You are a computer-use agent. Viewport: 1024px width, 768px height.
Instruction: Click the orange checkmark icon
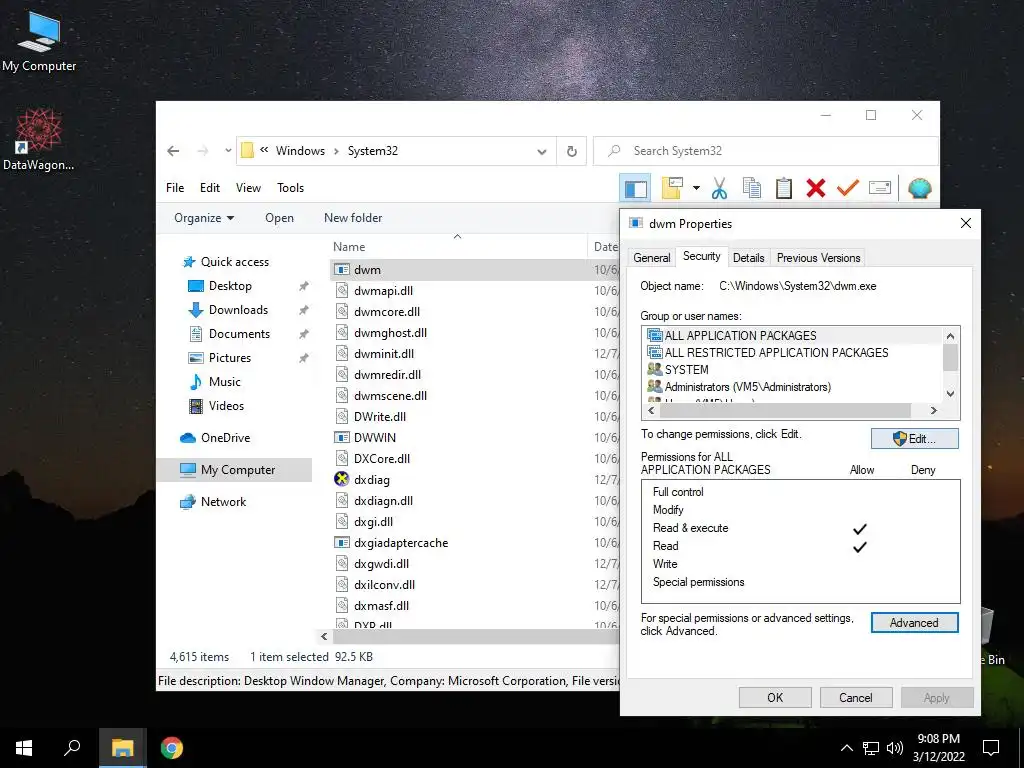point(848,188)
